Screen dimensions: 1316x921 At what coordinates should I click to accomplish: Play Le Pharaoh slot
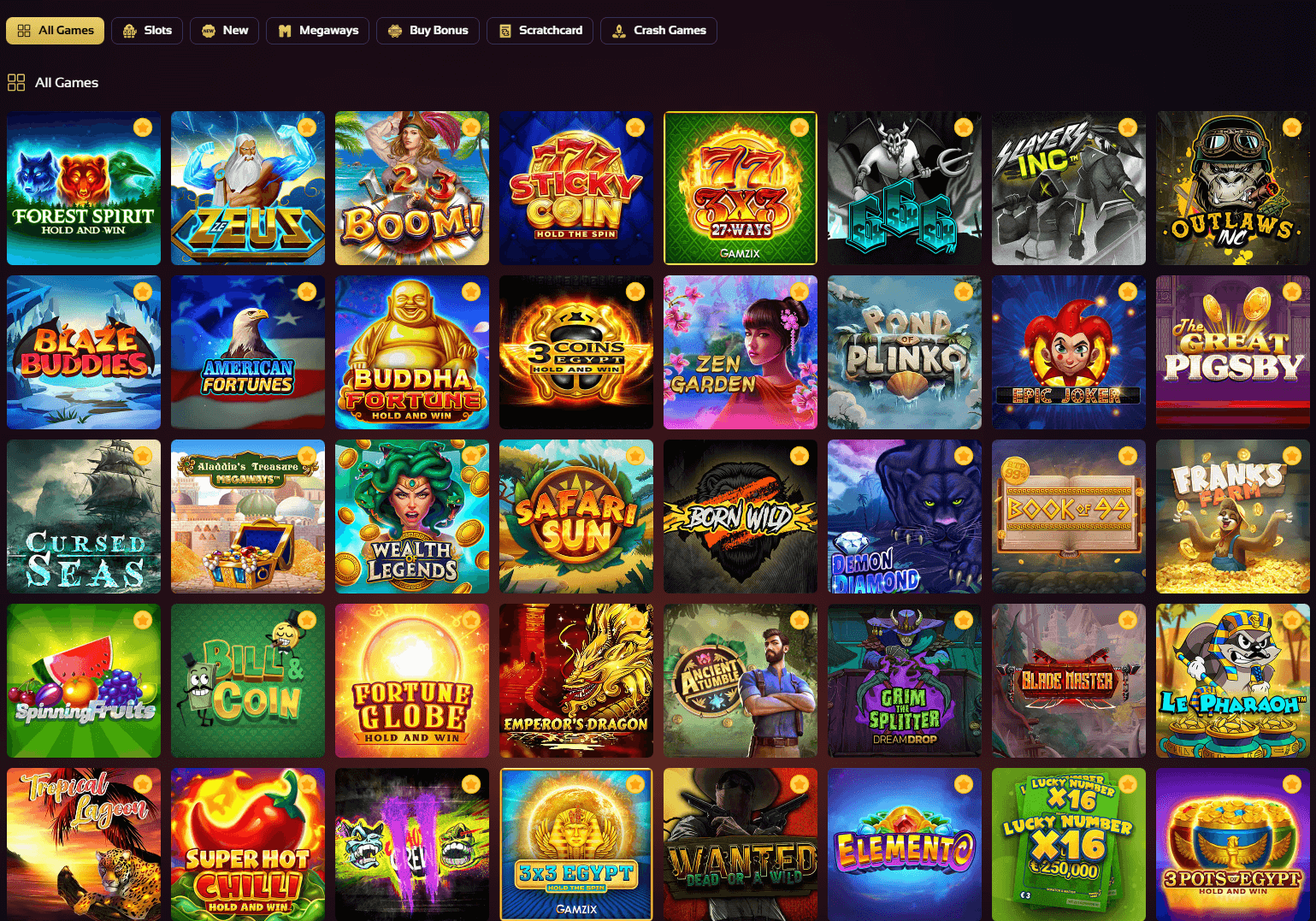1233,681
